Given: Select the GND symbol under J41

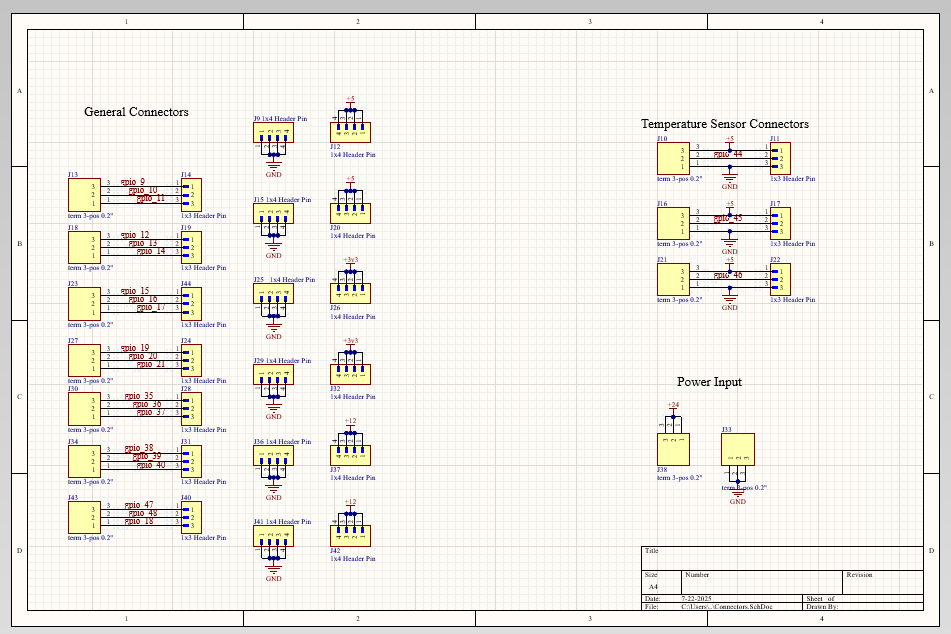Looking at the screenshot, I should (x=273, y=573).
